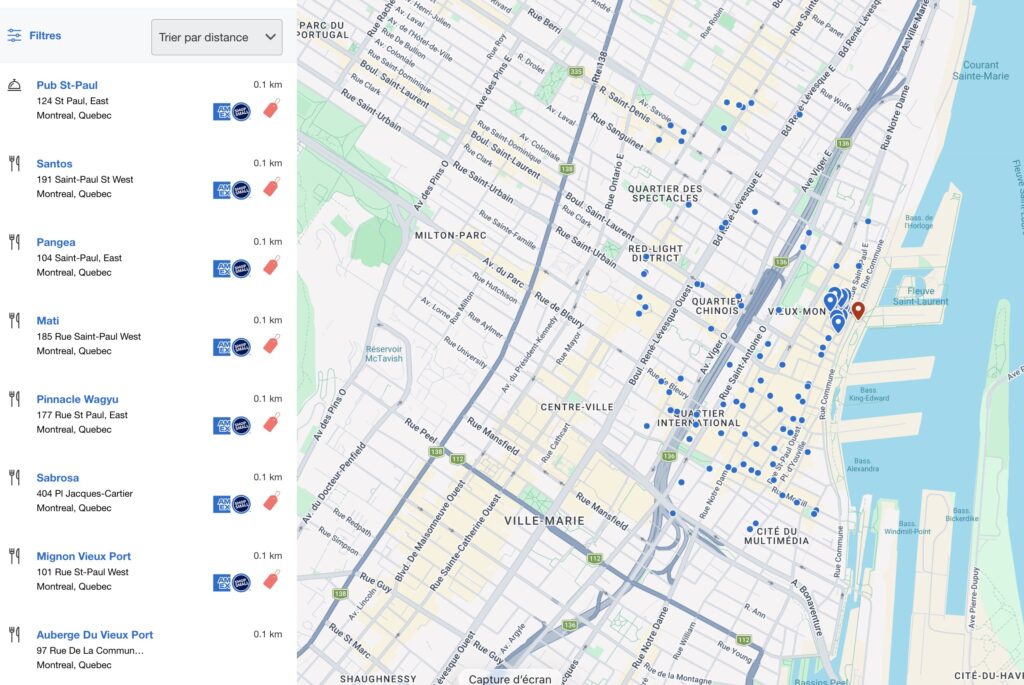This screenshot has height=685, width=1024.
Task: Click the VILLE-MARIE label on the map
Action: click(x=545, y=521)
